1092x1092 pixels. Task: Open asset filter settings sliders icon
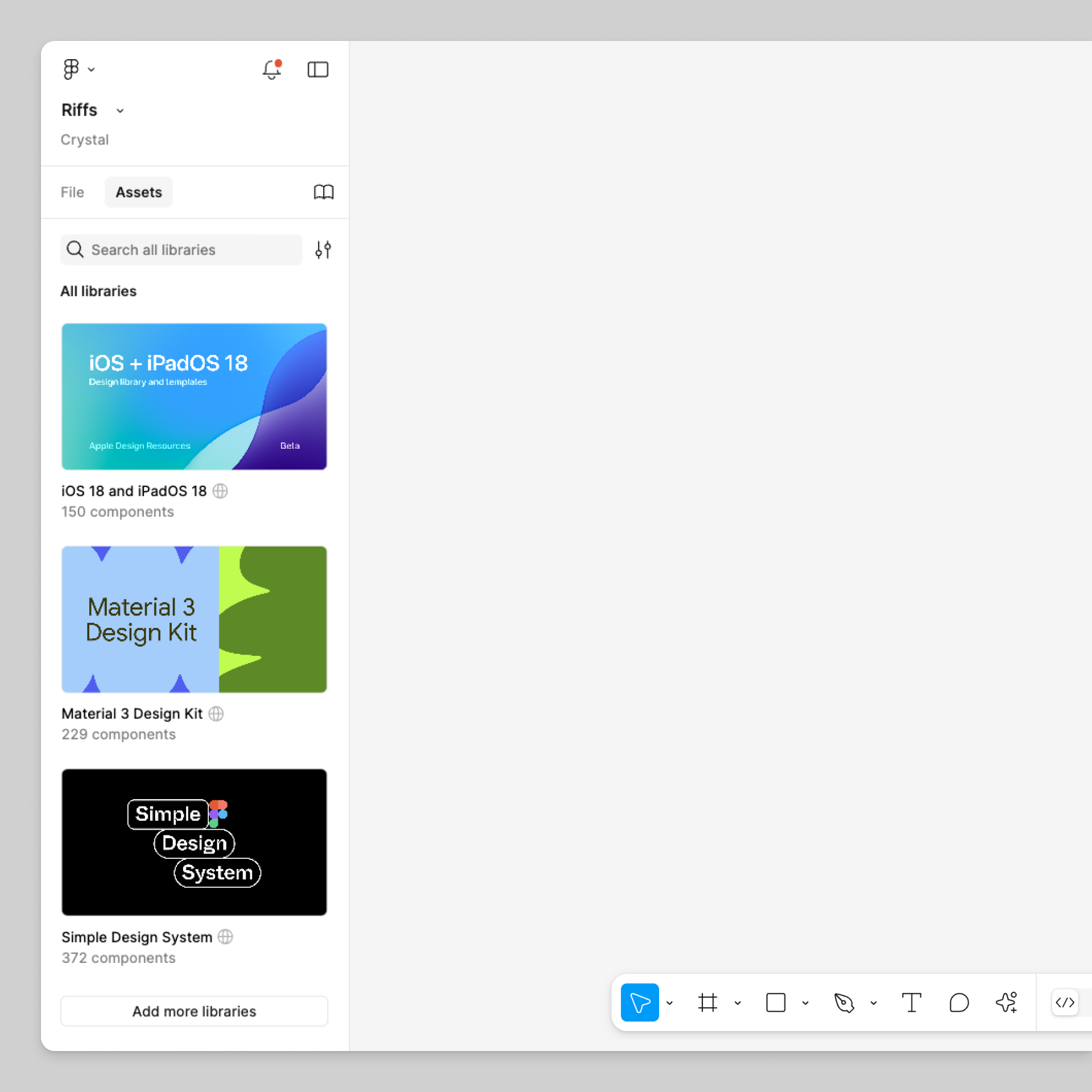pos(323,250)
